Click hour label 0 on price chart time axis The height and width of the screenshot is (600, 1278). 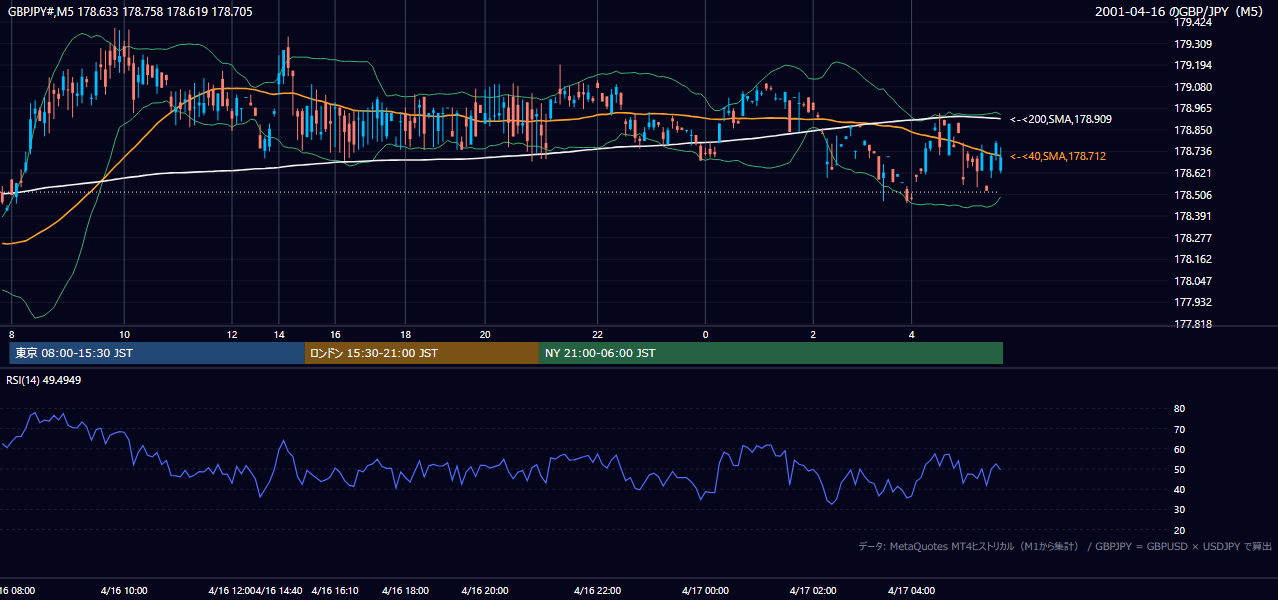coord(705,334)
